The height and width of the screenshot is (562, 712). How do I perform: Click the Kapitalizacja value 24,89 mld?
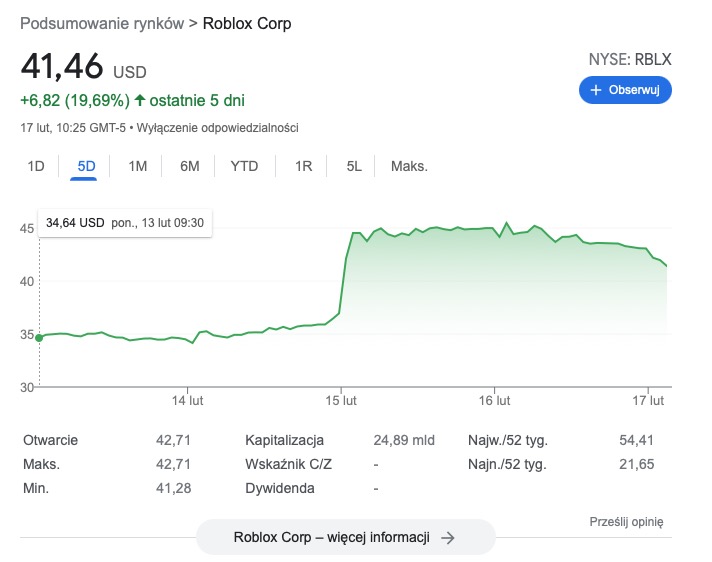tap(404, 440)
